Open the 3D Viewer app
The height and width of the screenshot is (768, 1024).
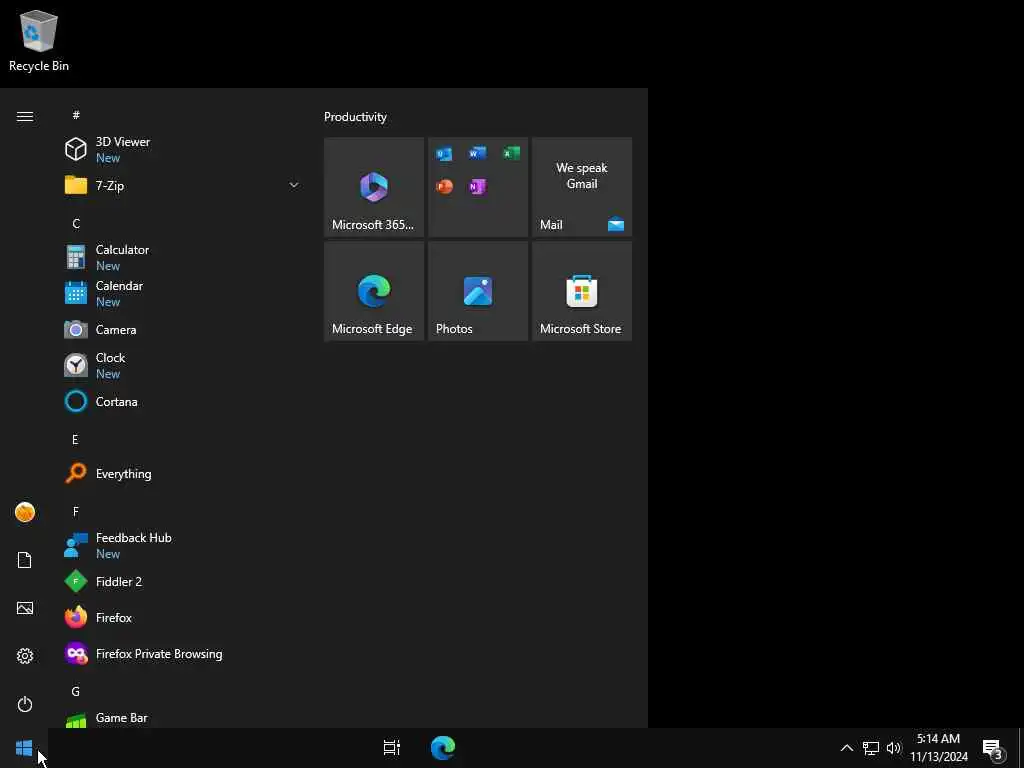coord(183,149)
